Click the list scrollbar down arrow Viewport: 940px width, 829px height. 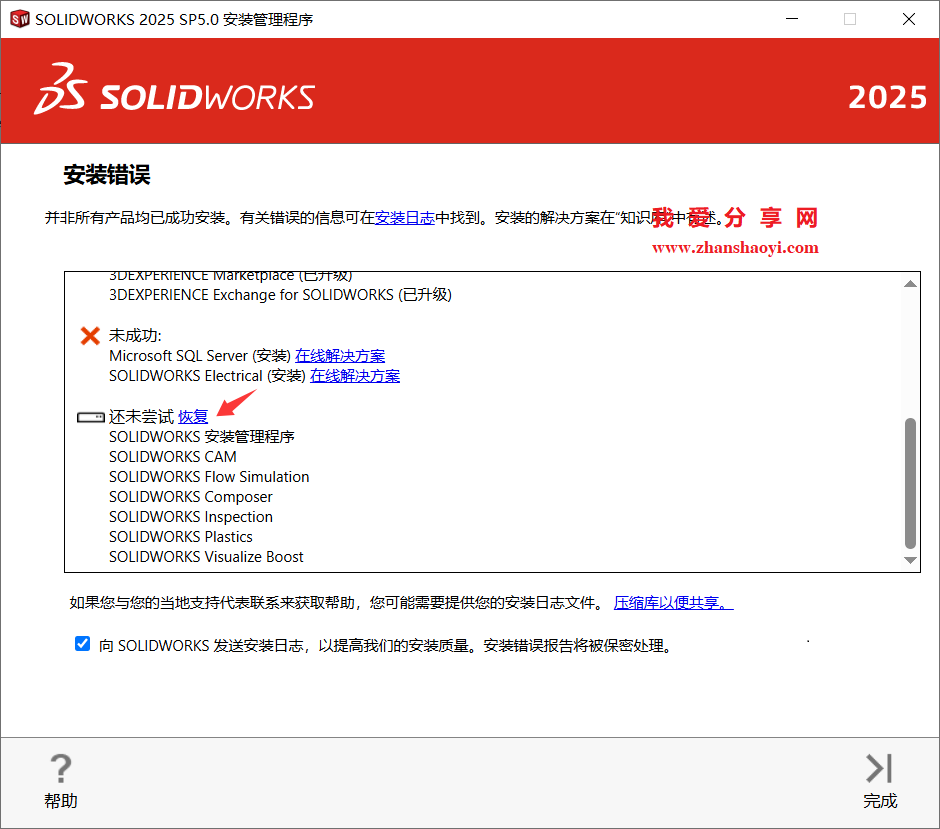pyautogui.click(x=910, y=560)
